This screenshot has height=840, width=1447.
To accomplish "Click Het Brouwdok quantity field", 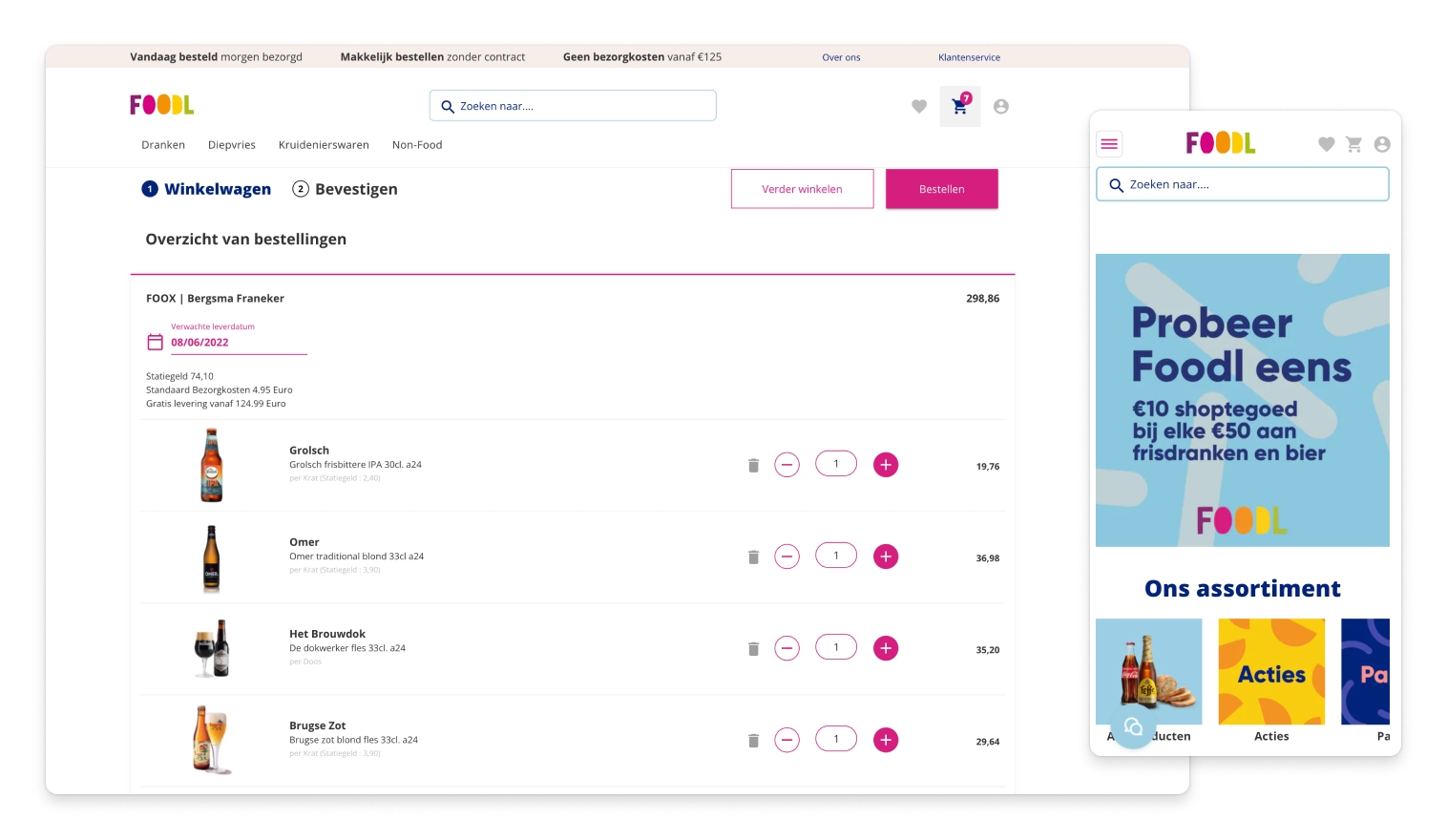I will (x=836, y=647).
